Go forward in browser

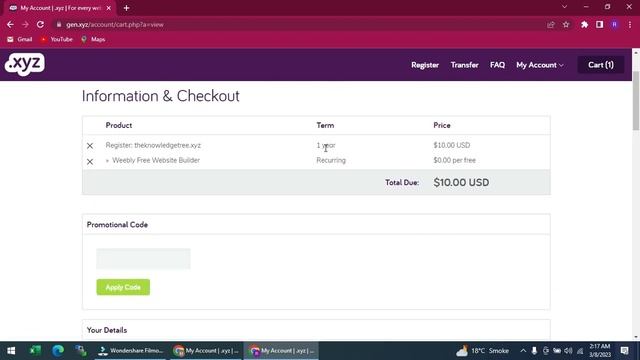pyautogui.click(x=25, y=24)
